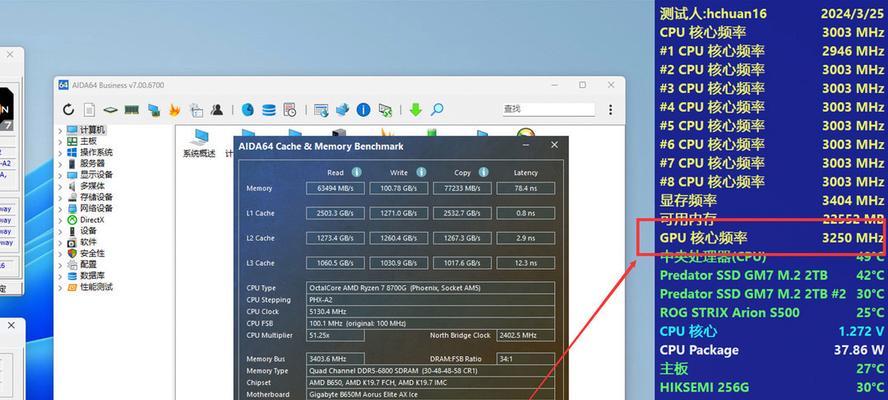Viewport: 888px width, 400px height.
Task: Select 主板 in the tree
Action: click(88, 142)
